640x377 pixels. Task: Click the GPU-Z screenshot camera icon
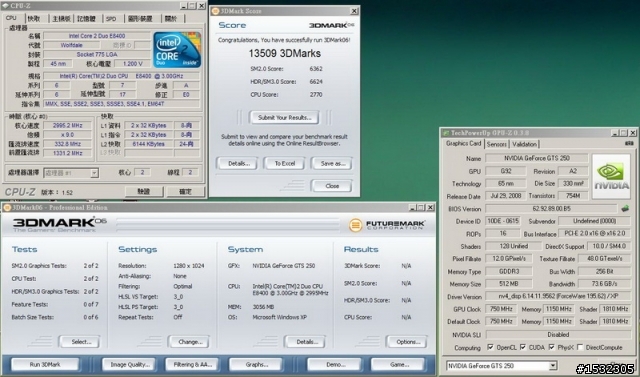(x=629, y=143)
